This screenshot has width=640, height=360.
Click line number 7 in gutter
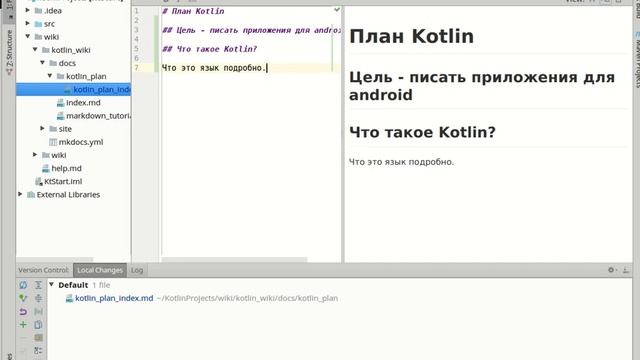136,68
